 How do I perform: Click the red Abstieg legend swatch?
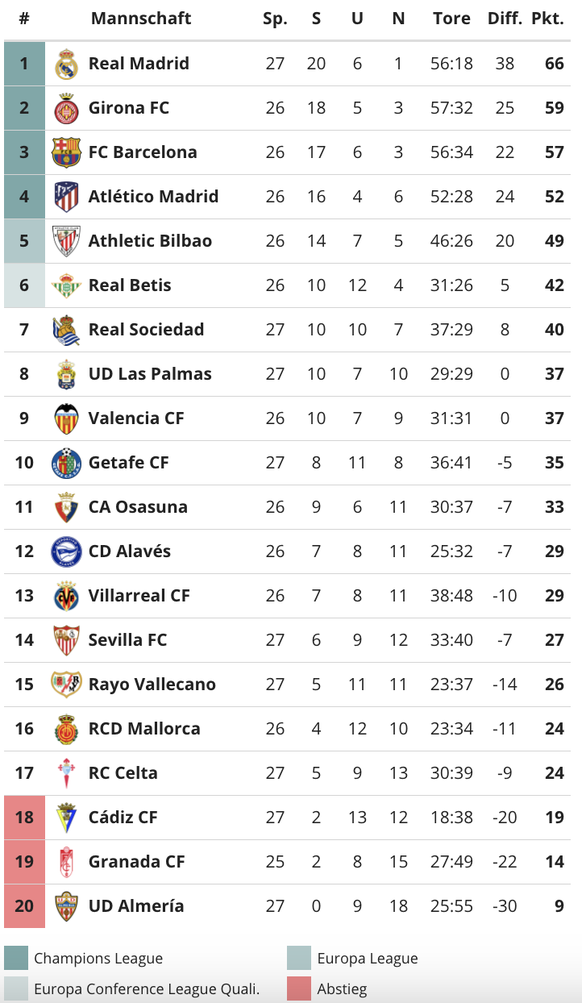tap(299, 989)
